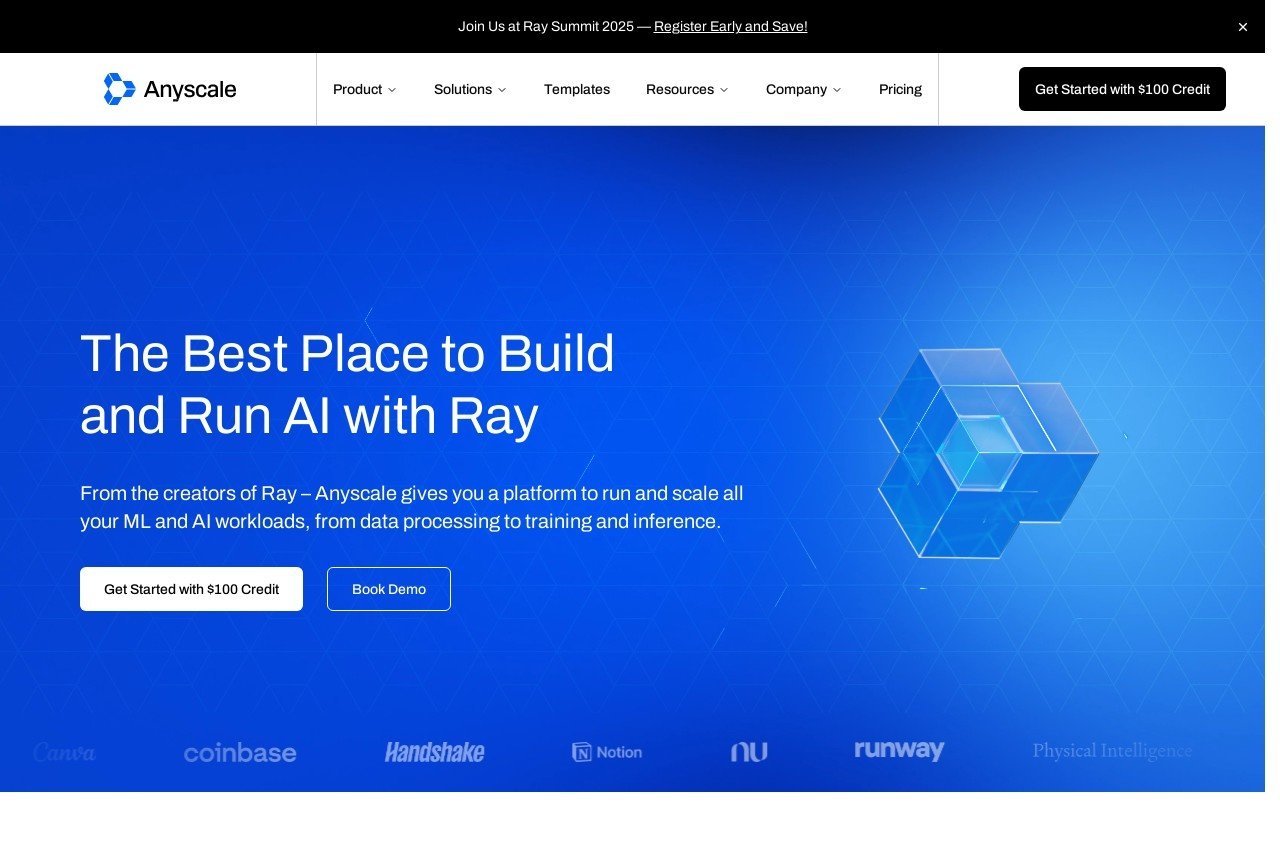This screenshot has width=1280, height=853.
Task: Open the Solutions navigation menu
Action: [470, 89]
